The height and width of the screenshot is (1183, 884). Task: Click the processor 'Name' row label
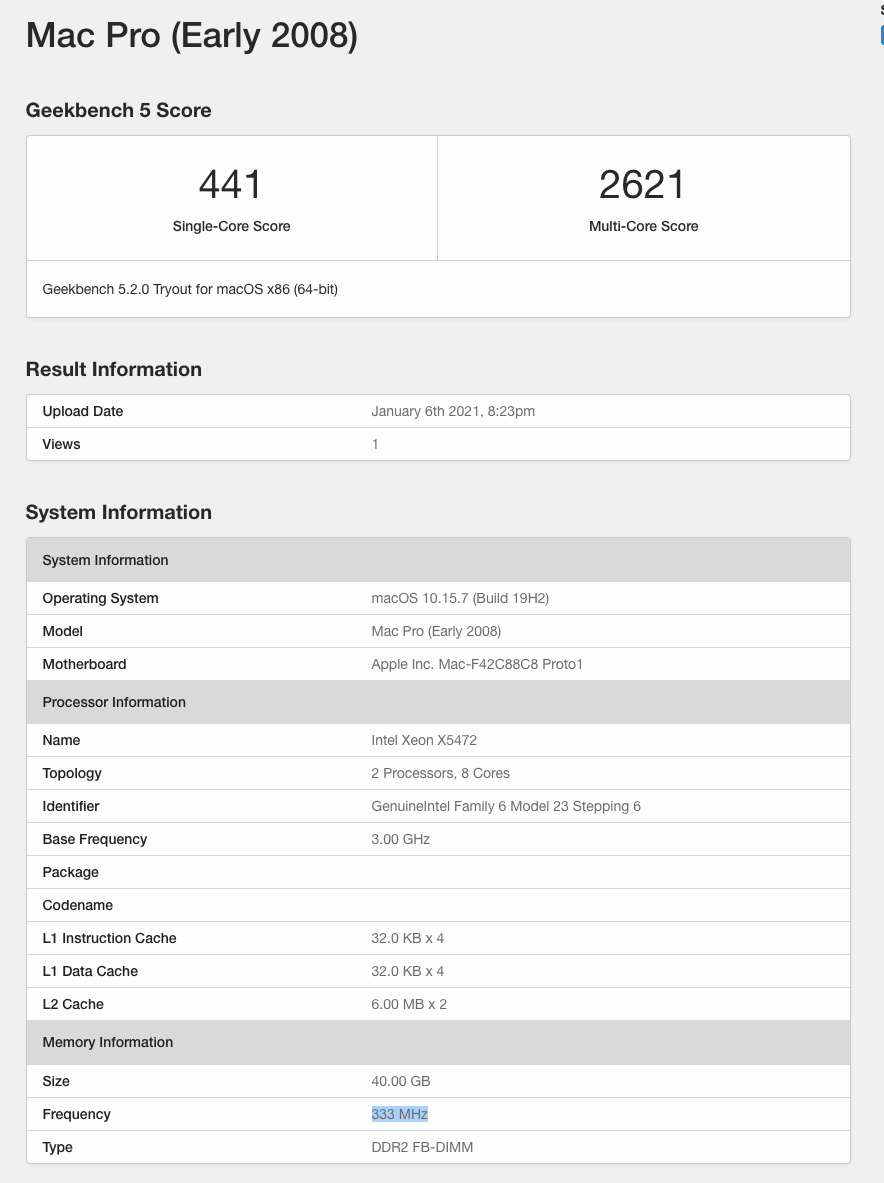[x=61, y=740]
